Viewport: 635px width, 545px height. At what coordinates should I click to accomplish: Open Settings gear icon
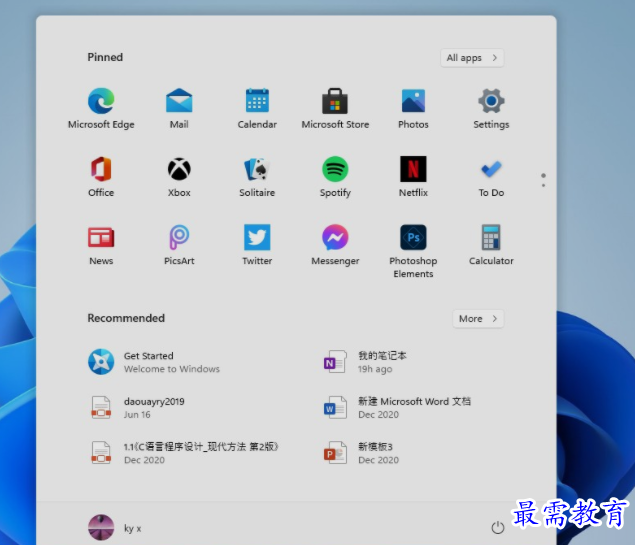(491, 108)
